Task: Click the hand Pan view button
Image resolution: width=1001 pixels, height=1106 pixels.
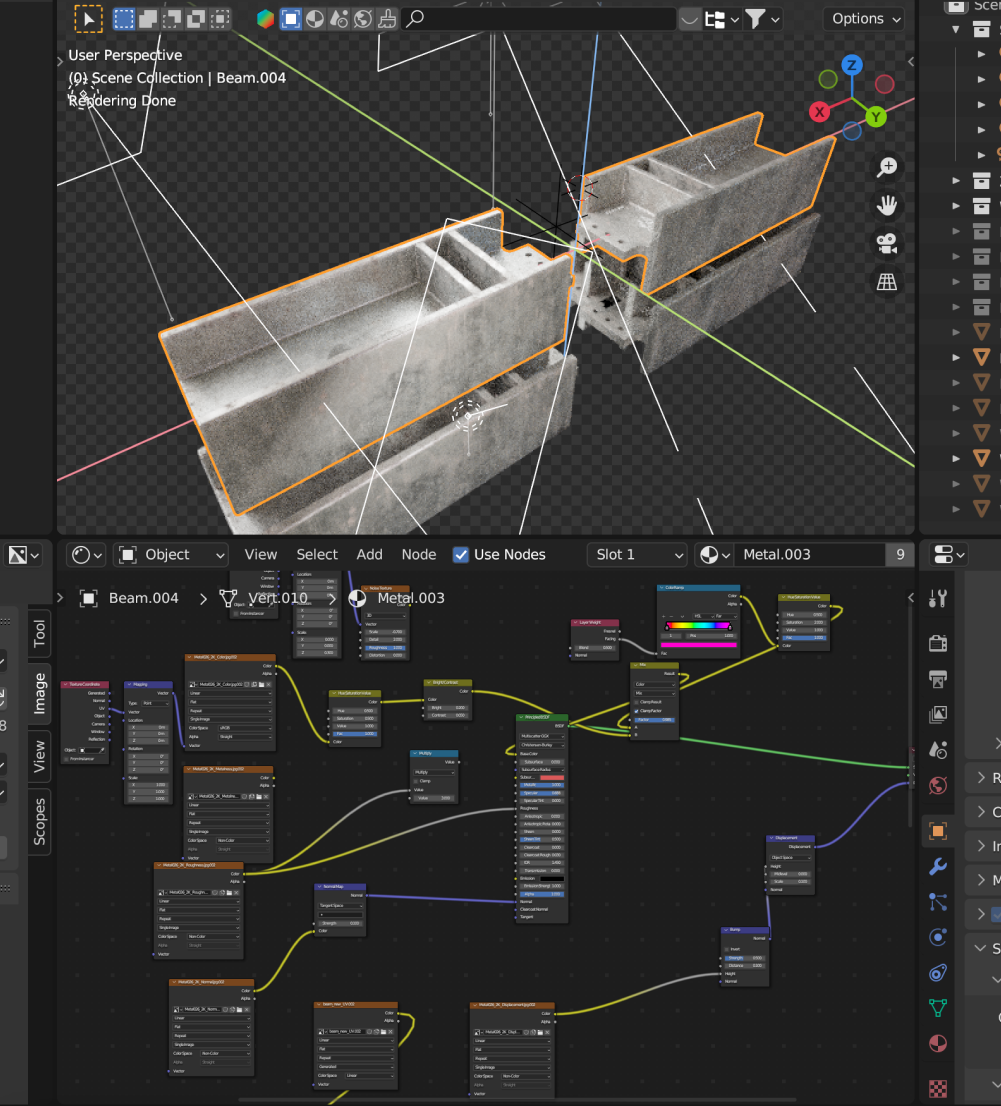Action: [x=887, y=205]
